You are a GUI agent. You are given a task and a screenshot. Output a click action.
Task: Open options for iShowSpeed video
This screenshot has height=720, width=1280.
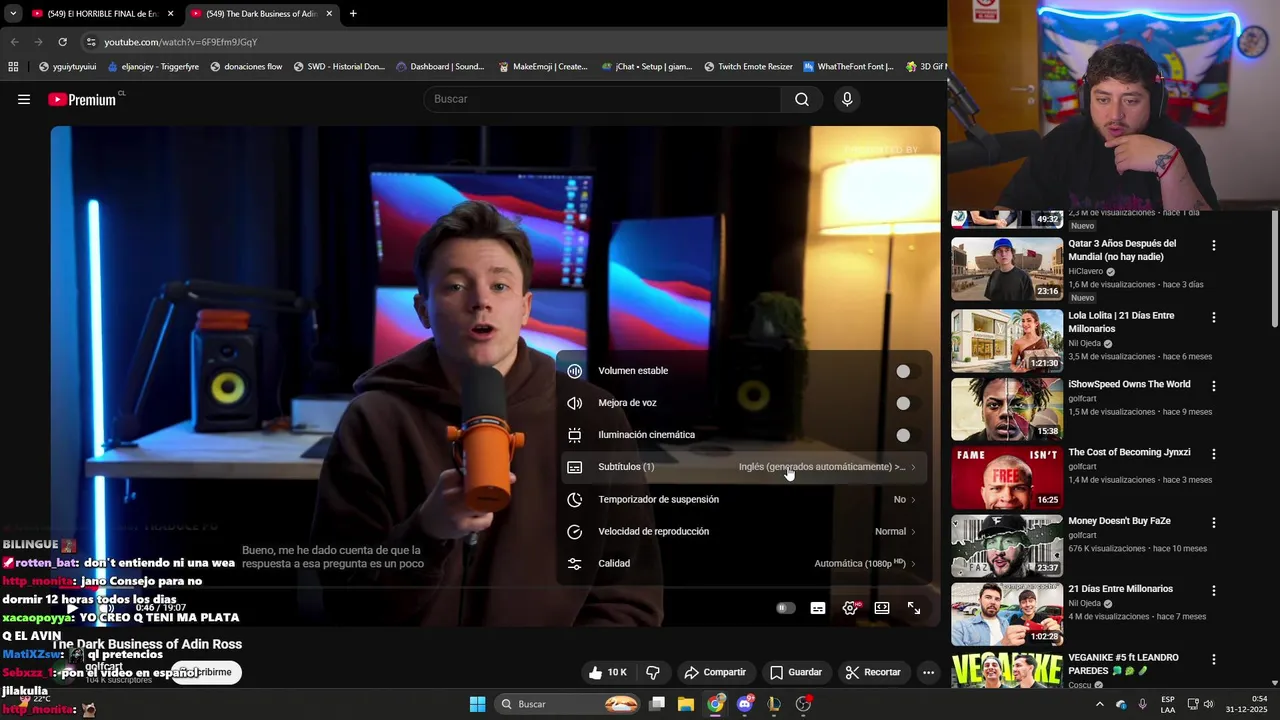pos(1214,385)
